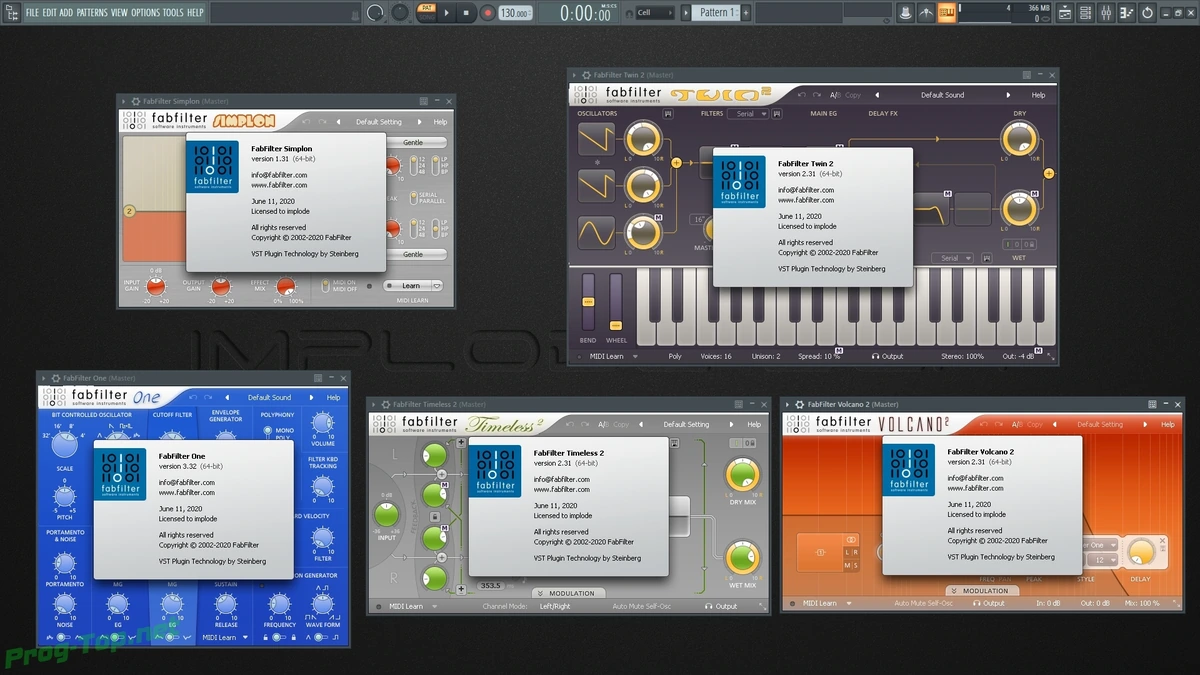Click Help in the Twin 2 header
Screen dimensions: 1200x675
[1038, 95]
